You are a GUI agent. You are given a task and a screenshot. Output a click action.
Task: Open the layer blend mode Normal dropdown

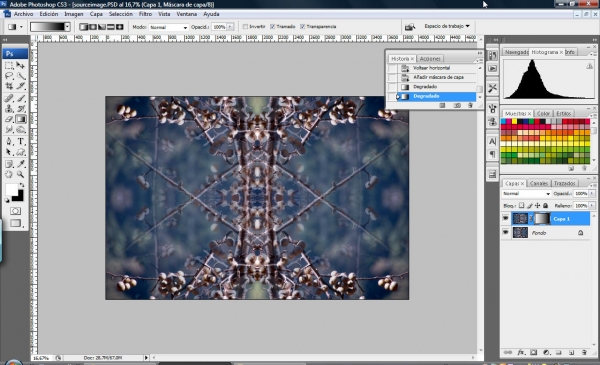[x=526, y=194]
